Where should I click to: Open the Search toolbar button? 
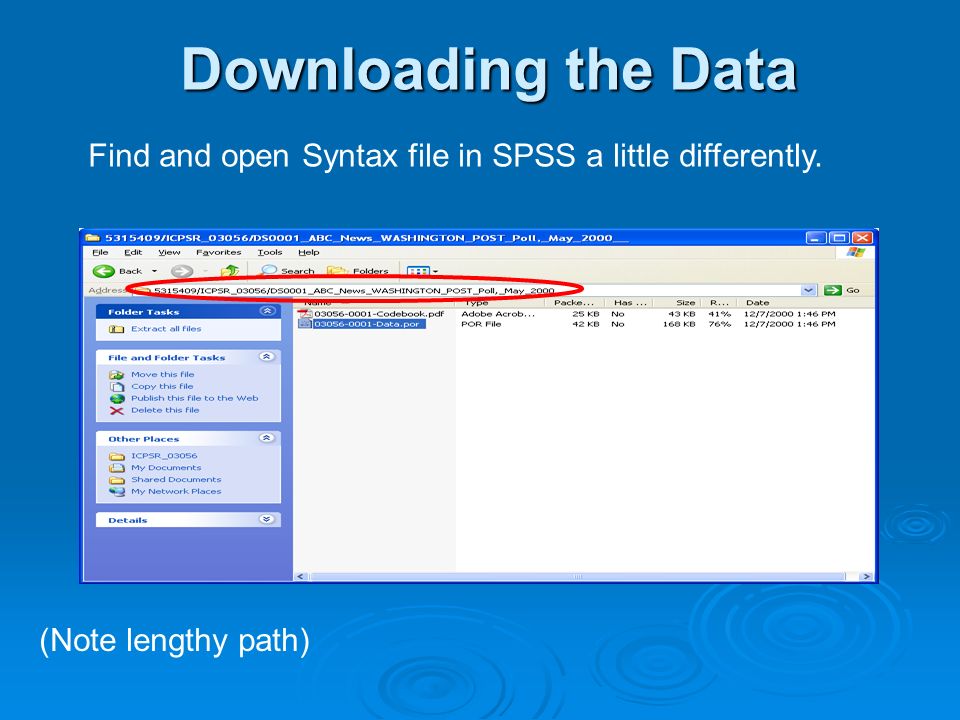pos(287,271)
